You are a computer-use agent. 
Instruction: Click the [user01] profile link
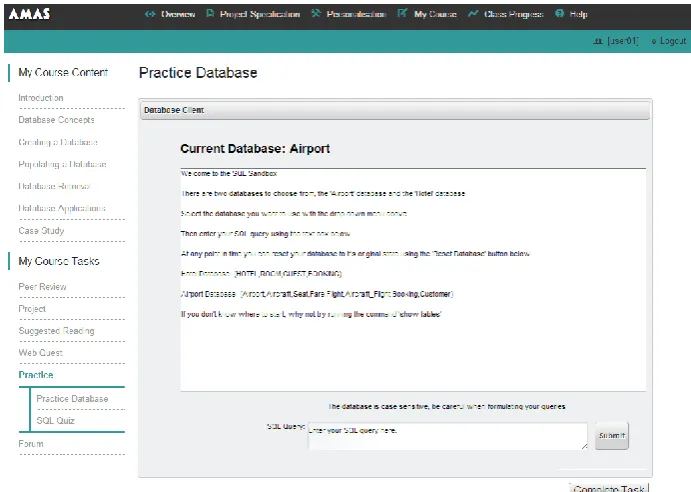622,41
